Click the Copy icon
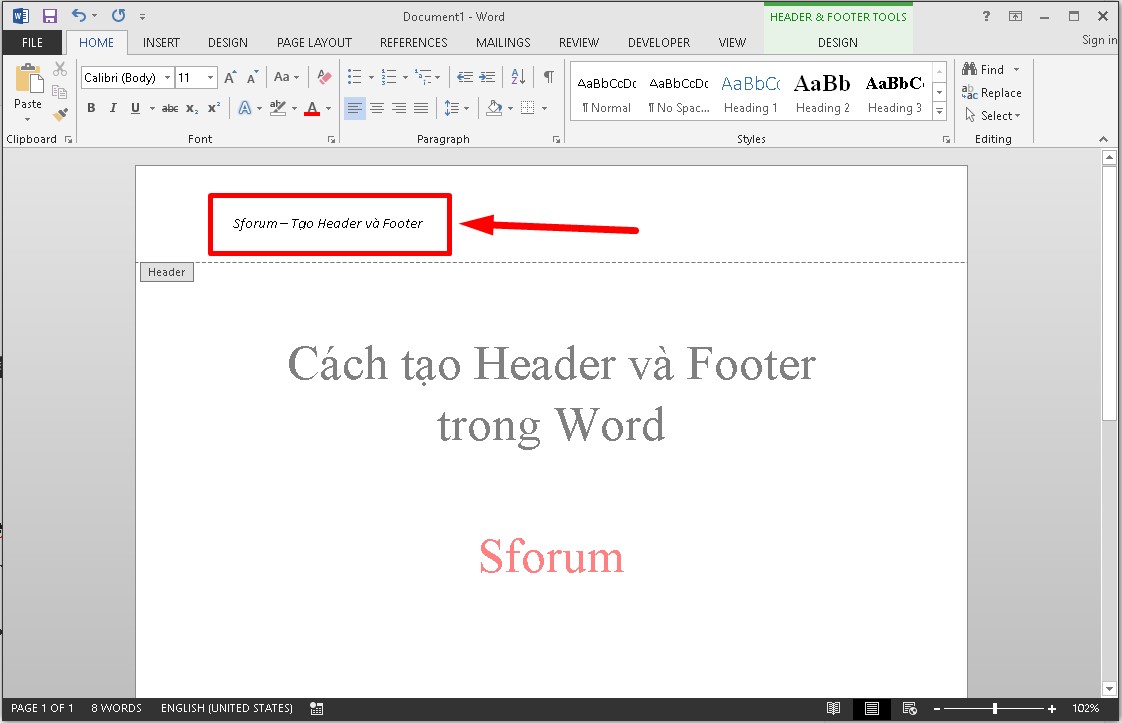This screenshot has height=723, width=1122. [60, 92]
